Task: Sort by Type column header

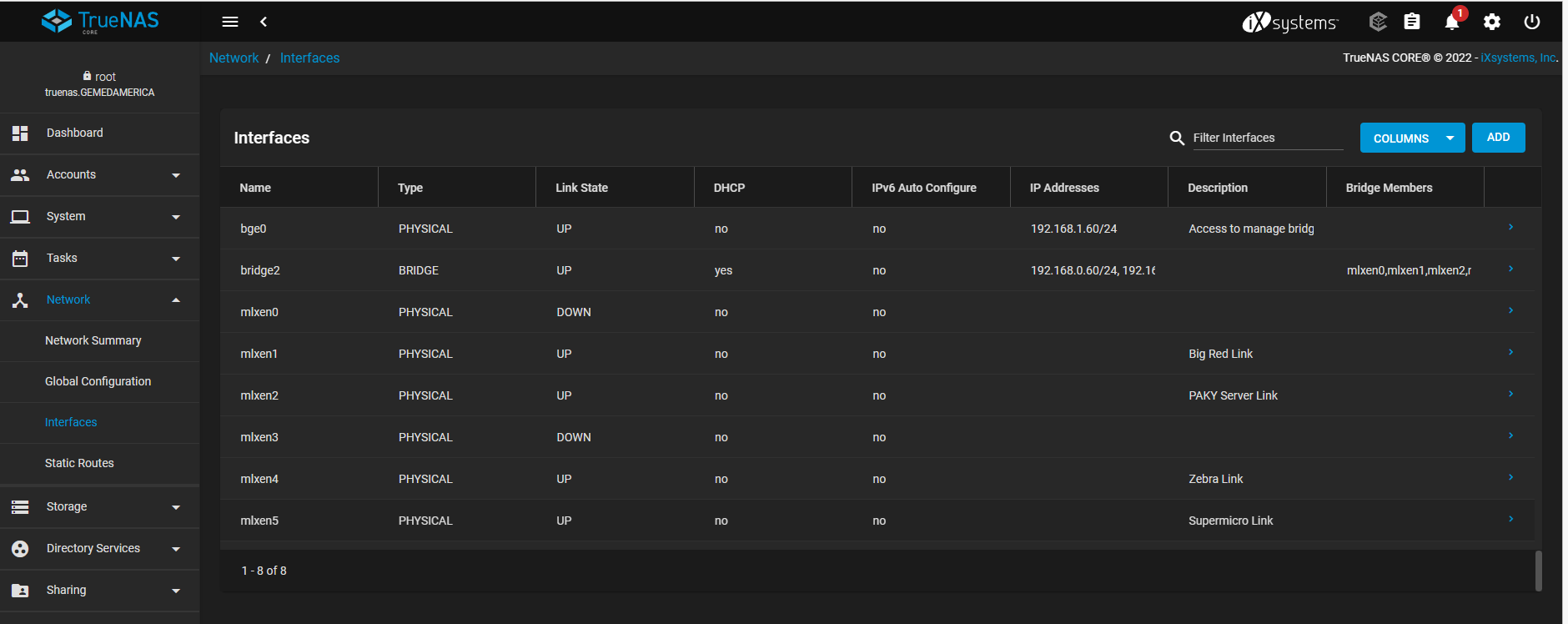Action: pyautogui.click(x=410, y=188)
